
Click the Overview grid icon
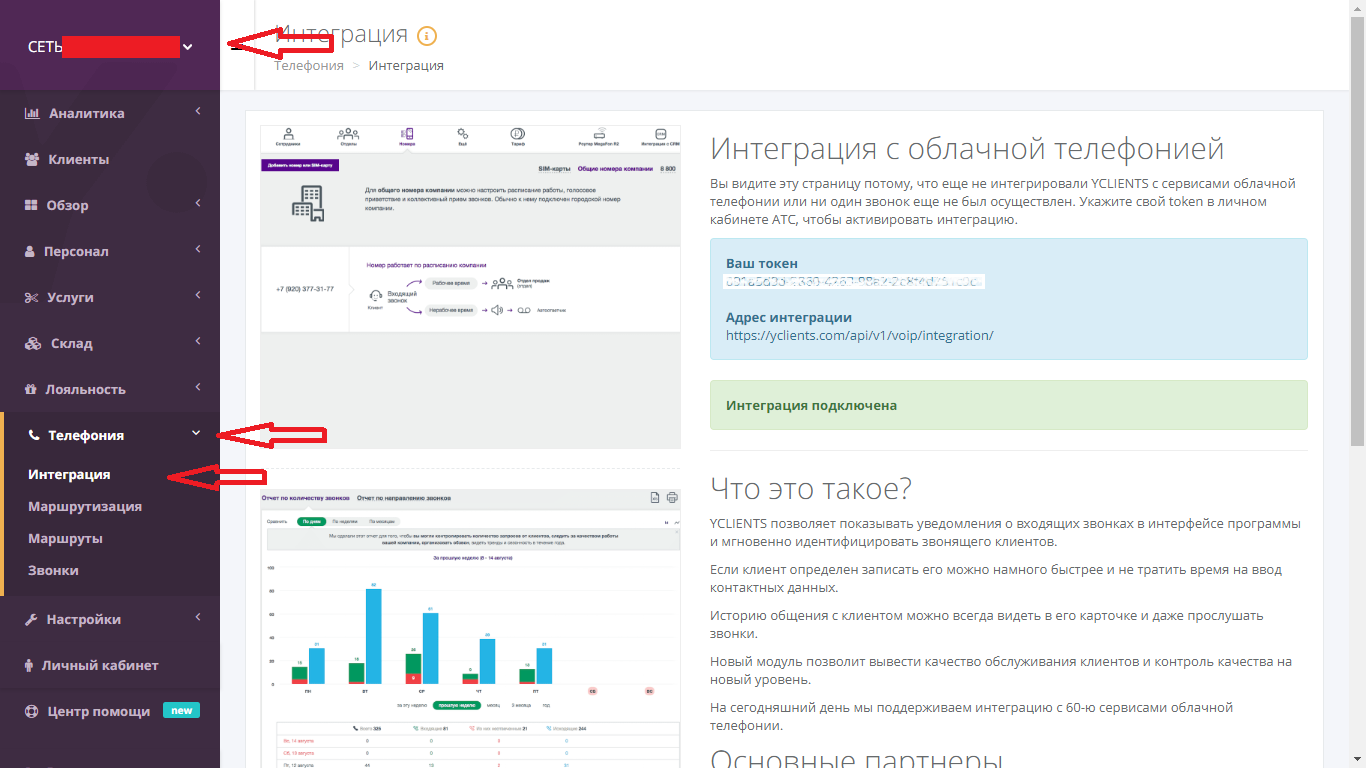(30, 205)
